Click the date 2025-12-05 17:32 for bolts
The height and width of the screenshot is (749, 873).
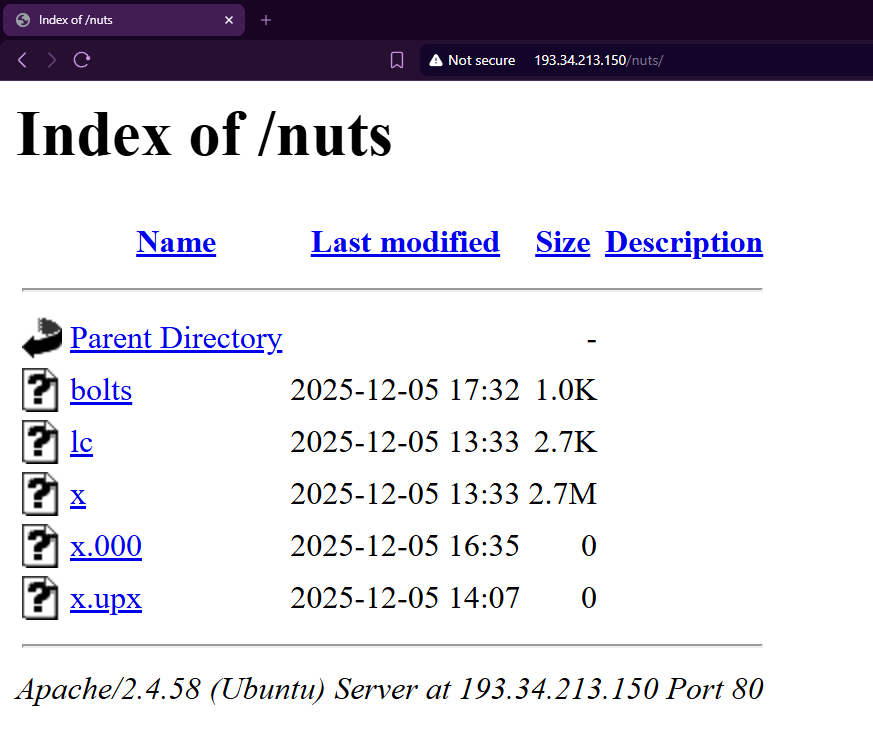click(x=405, y=390)
